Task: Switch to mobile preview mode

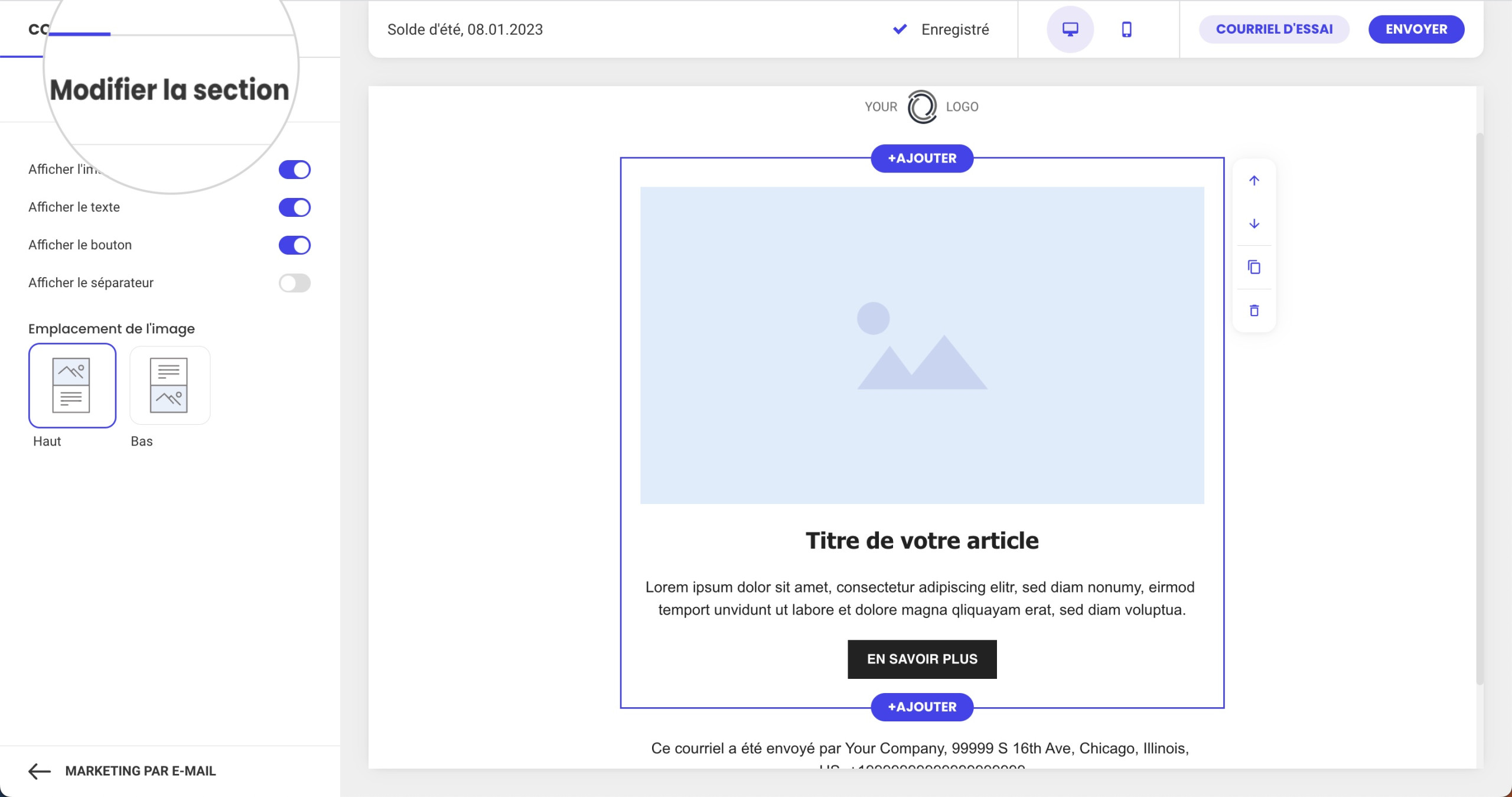Action: (x=1126, y=29)
